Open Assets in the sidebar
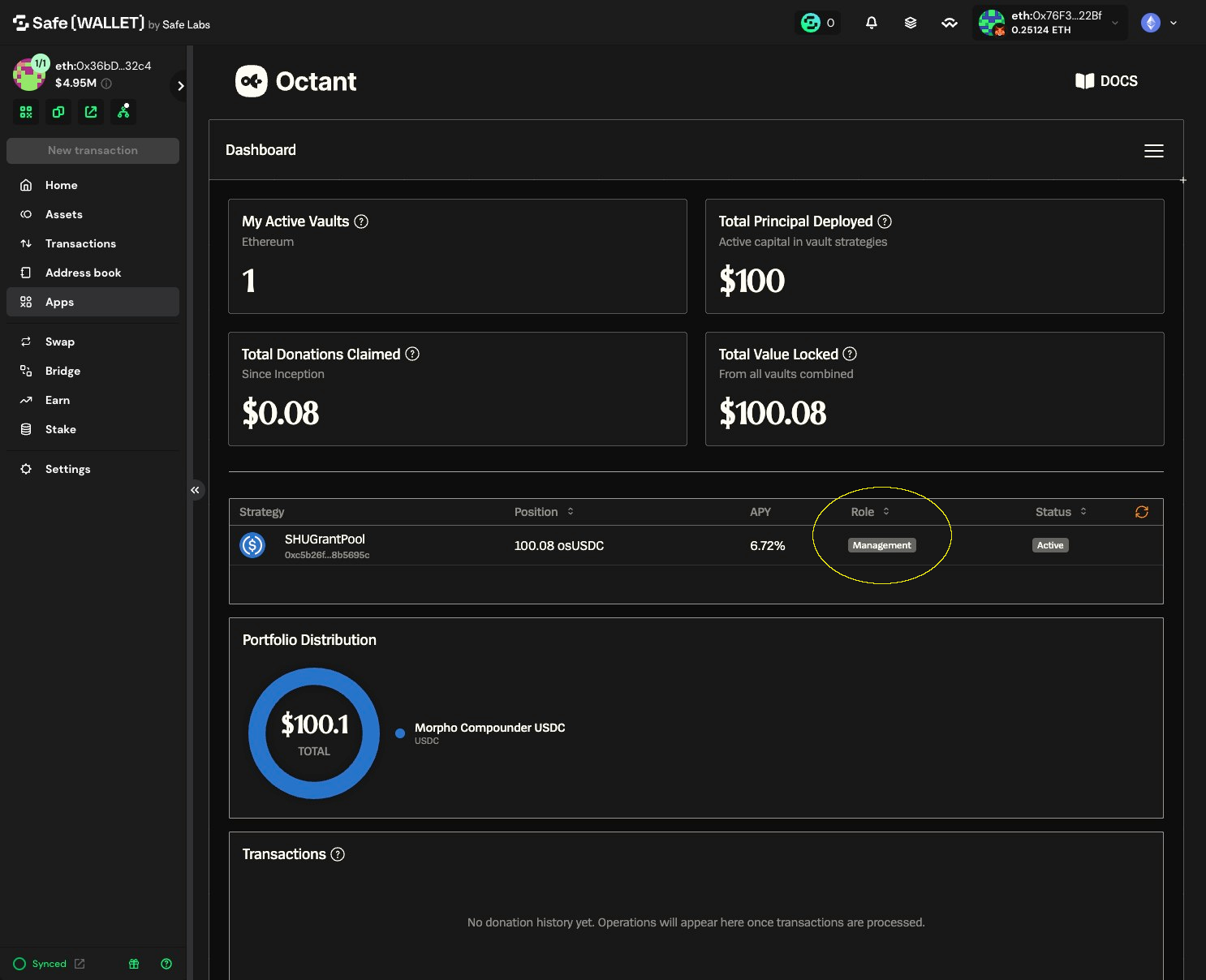The height and width of the screenshot is (980, 1206). tap(93, 214)
